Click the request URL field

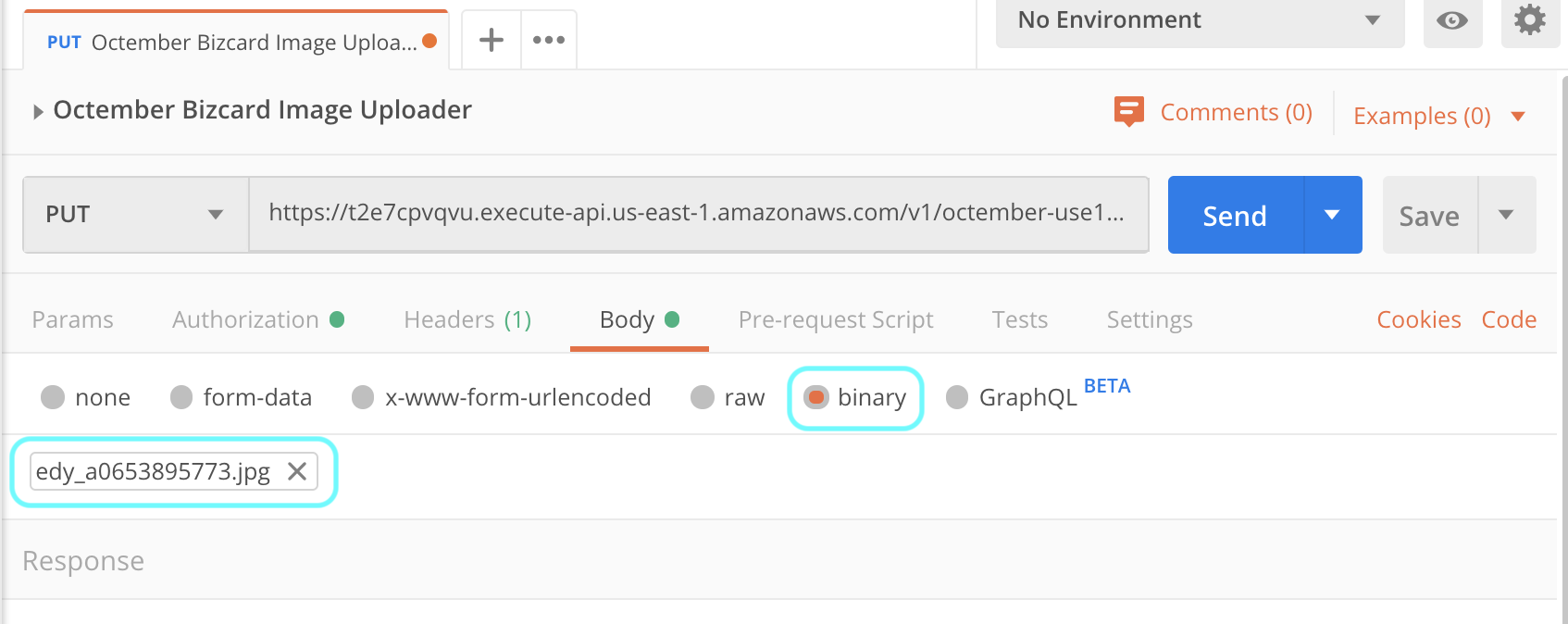697,214
